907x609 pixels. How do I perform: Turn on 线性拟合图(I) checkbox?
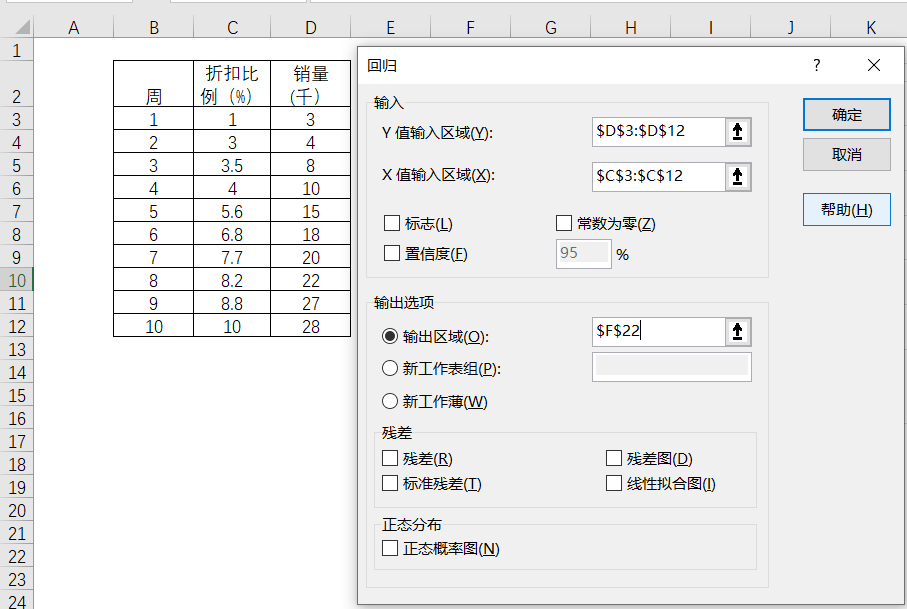pyautogui.click(x=614, y=484)
